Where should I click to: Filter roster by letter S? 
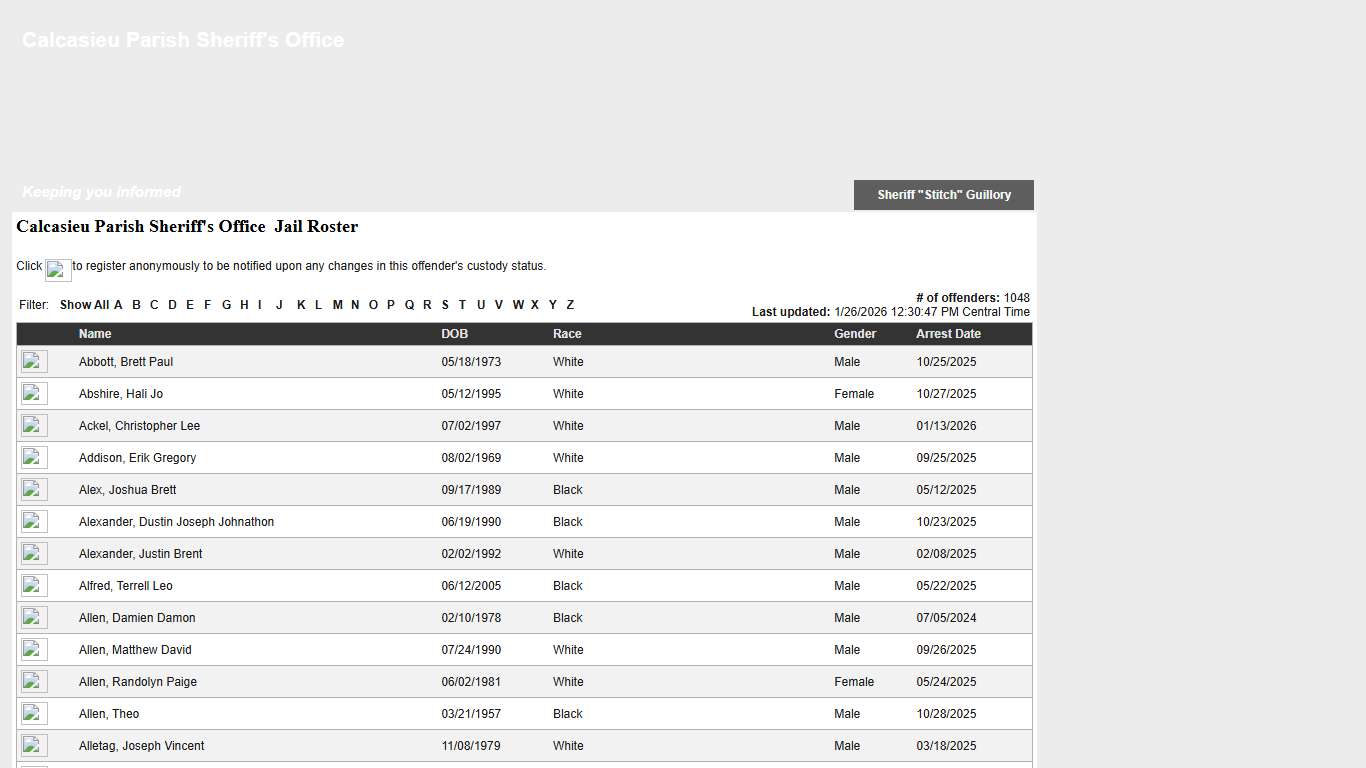click(x=445, y=305)
